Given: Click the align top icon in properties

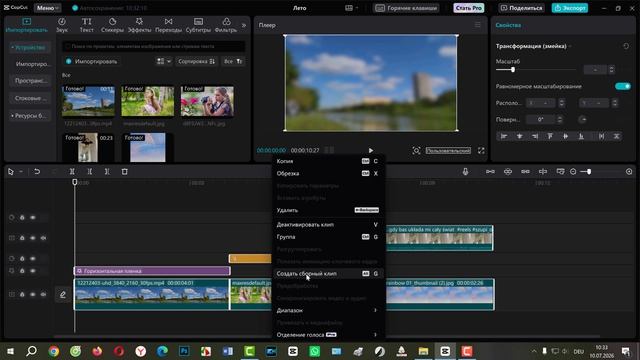Looking at the screenshot, I should 550,136.
